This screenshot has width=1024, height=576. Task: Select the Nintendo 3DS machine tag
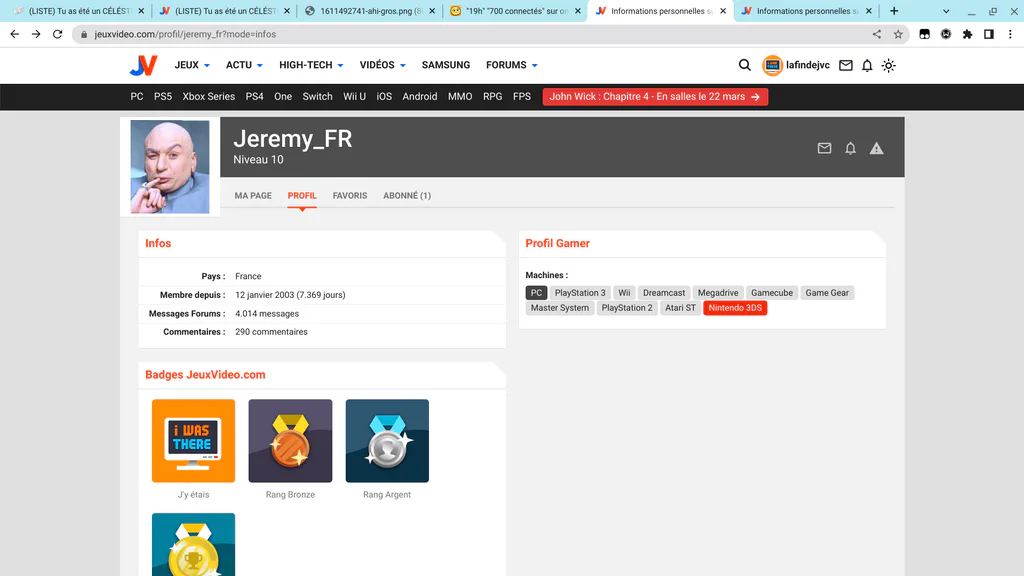(x=735, y=308)
